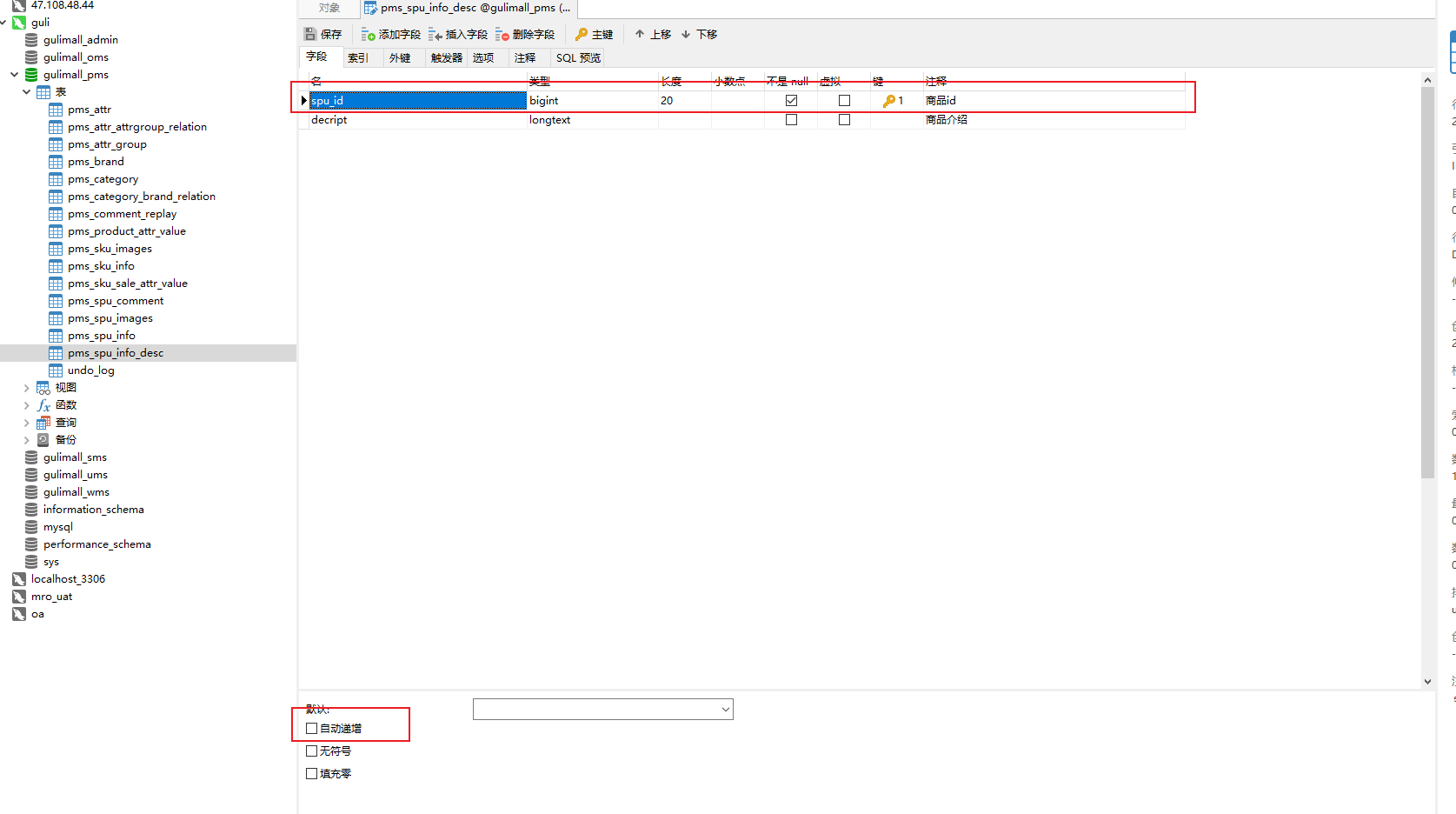Screen dimensions: 1456x814
Task: Enable the 自动递增 checkbox
Action: point(312,729)
